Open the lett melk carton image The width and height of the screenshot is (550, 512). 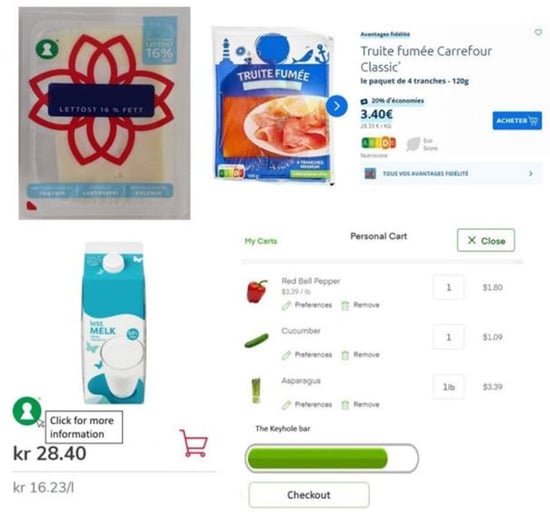[114, 323]
